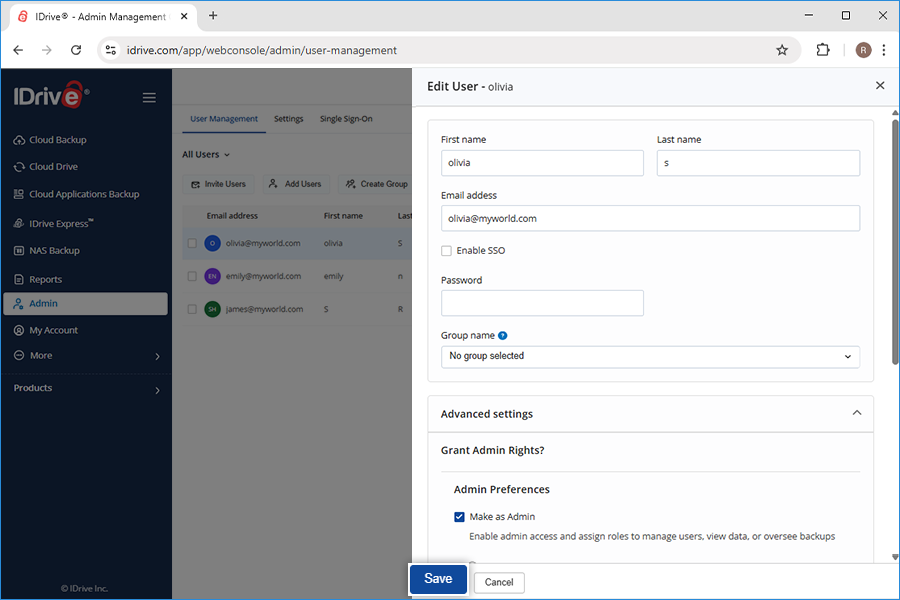Open the Cloud Backup sidebar item
Viewport: 900px width, 600px height.
(x=51, y=140)
